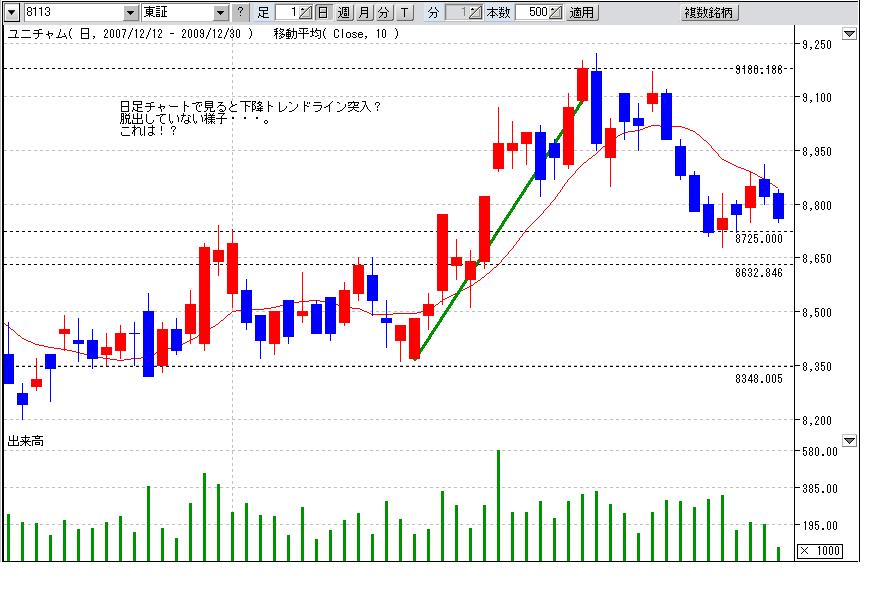Click the 9180.186 price line label
This screenshot has height=607, width=875.
(x=759, y=70)
